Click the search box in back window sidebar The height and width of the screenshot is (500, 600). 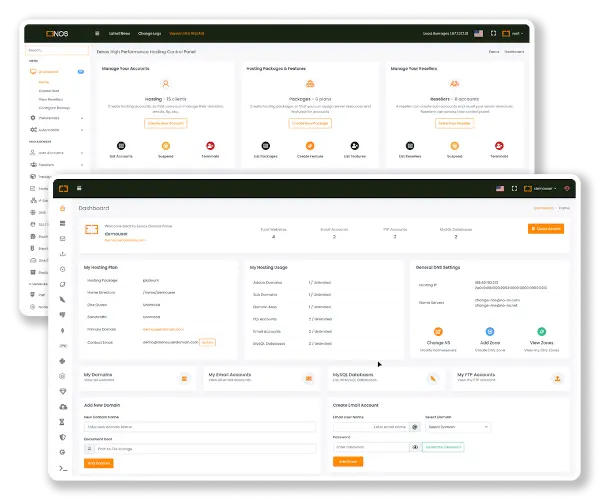pyautogui.click(x=57, y=50)
